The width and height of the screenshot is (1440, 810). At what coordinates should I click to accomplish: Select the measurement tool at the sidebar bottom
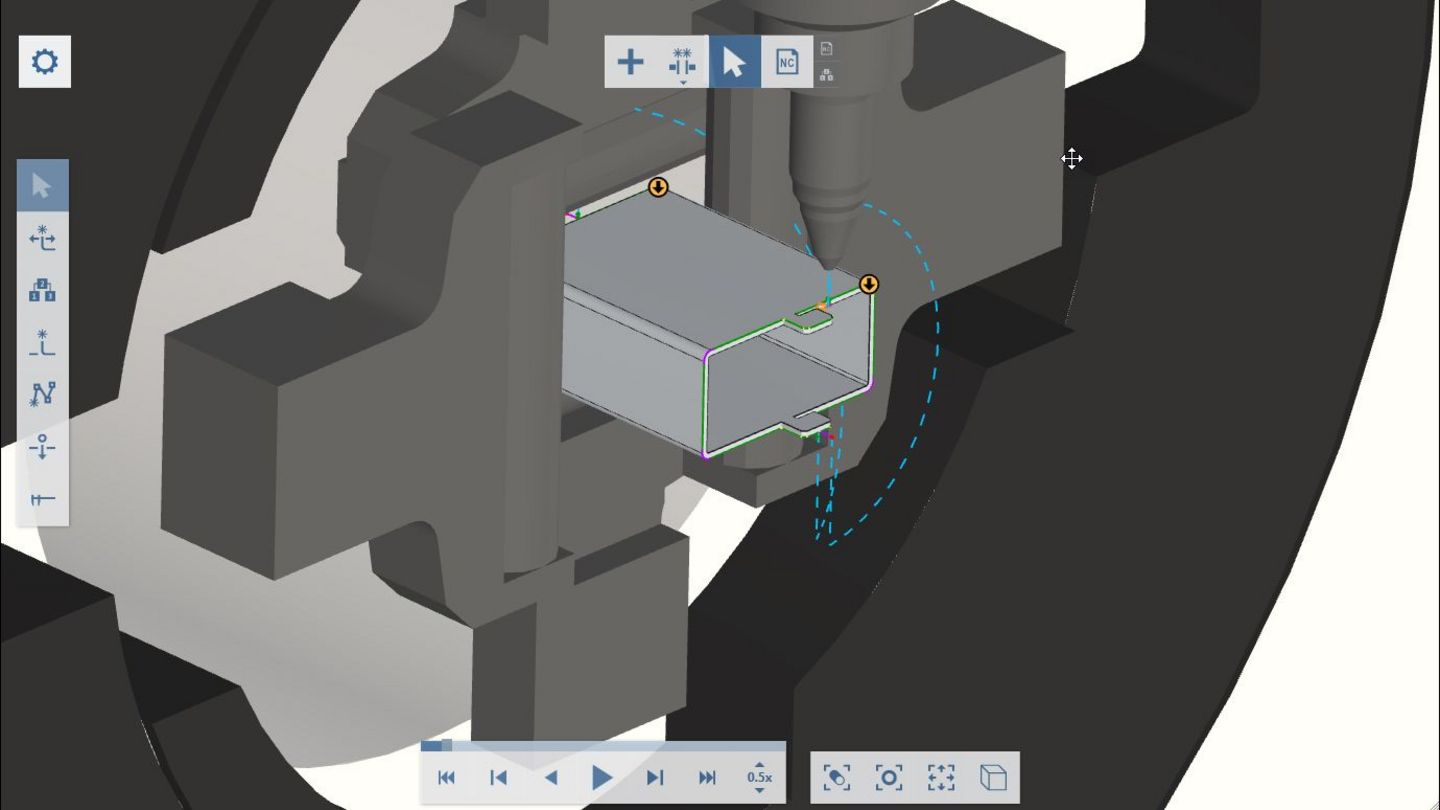click(x=44, y=499)
